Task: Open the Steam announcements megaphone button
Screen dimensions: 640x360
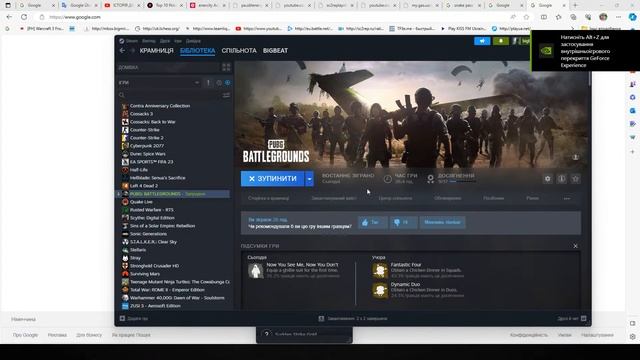Action: point(482,41)
